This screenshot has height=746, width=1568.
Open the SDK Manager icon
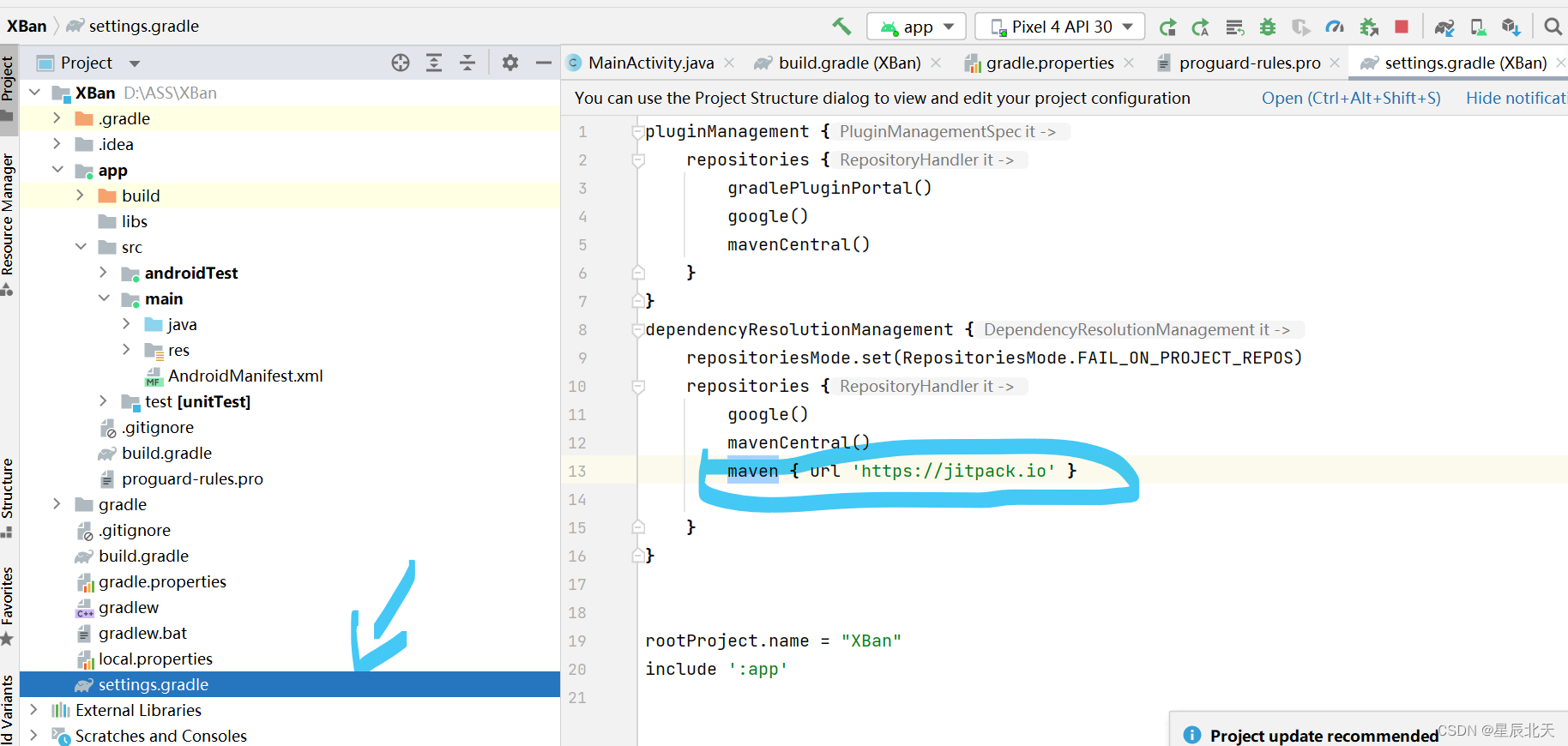(1511, 27)
